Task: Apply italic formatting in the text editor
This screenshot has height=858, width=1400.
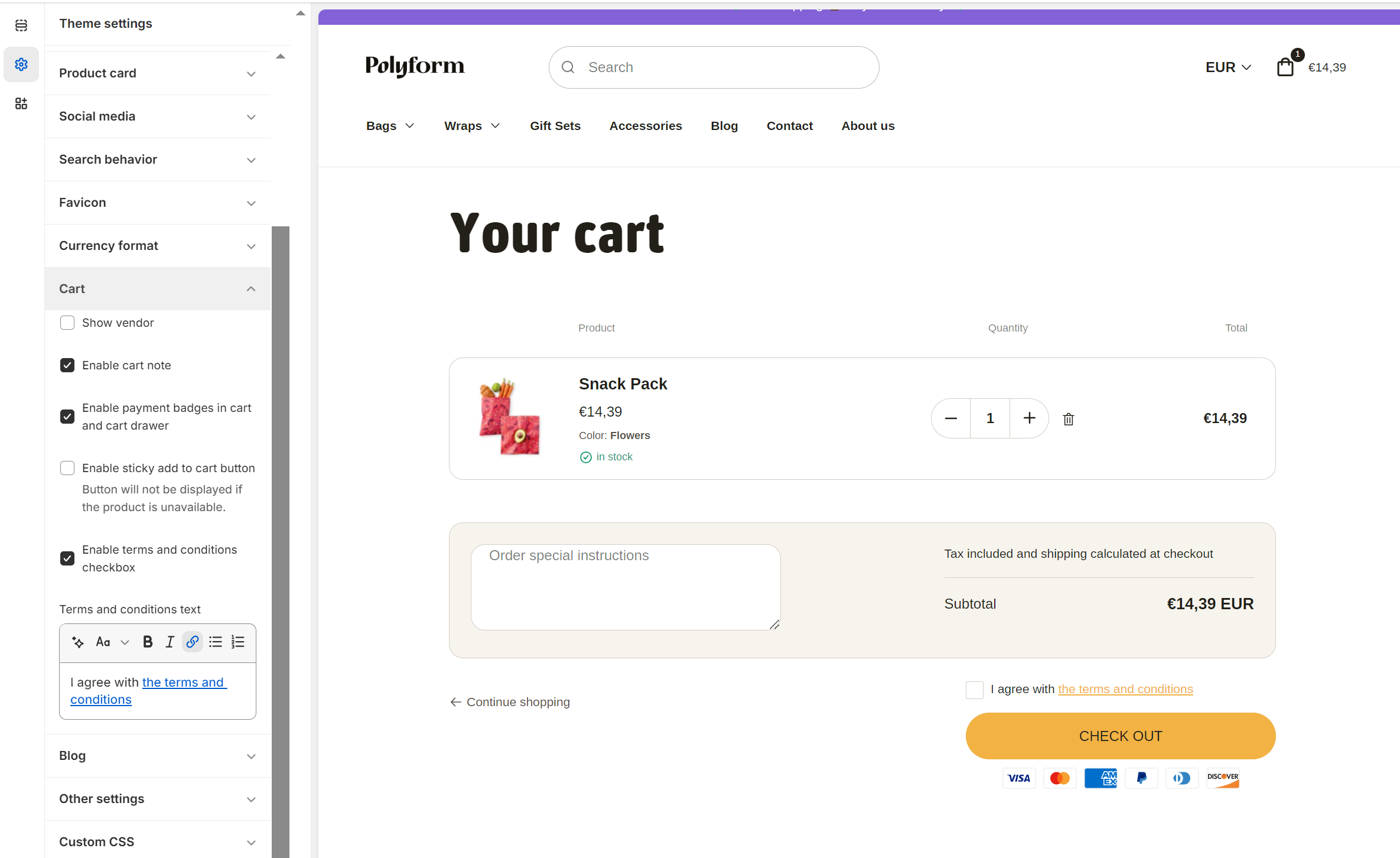Action: 170,642
